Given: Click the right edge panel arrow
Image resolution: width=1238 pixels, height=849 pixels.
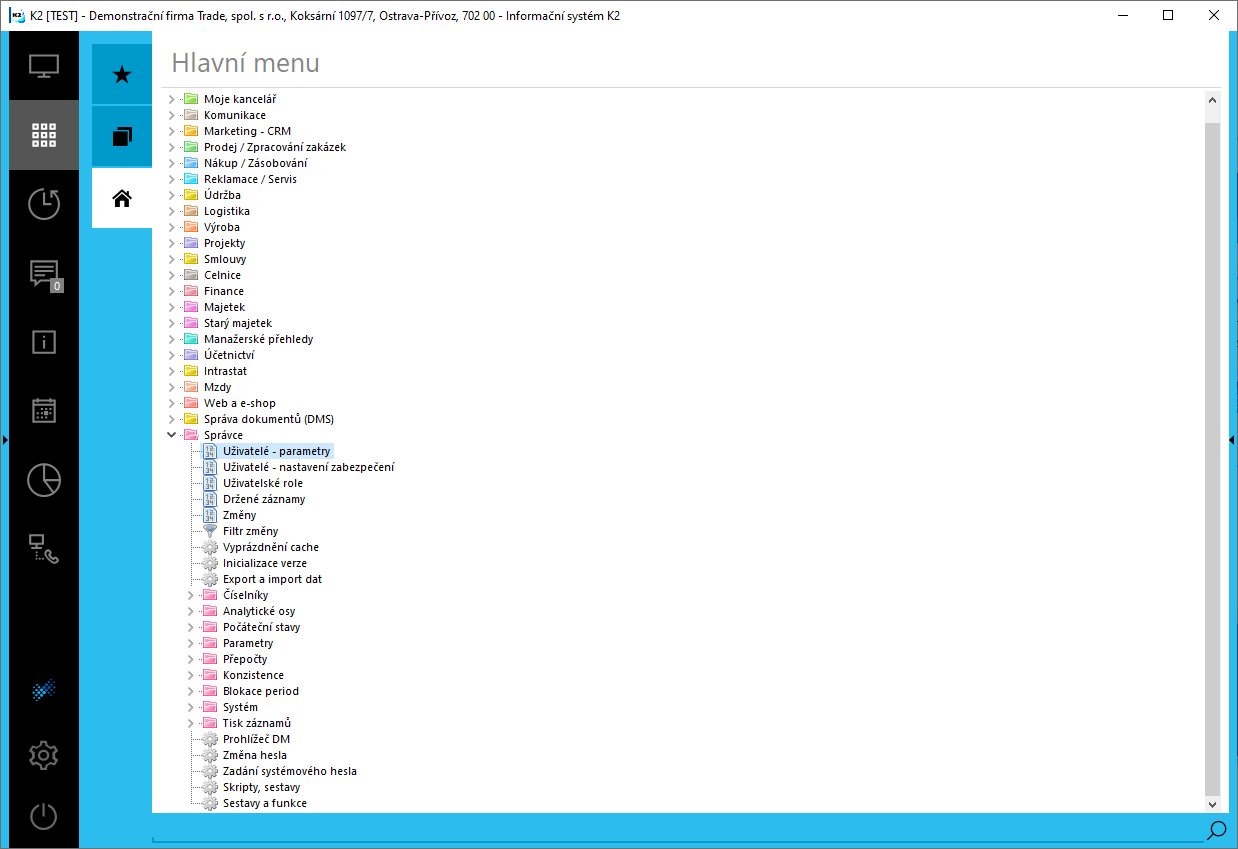Looking at the screenshot, I should (x=1232, y=440).
